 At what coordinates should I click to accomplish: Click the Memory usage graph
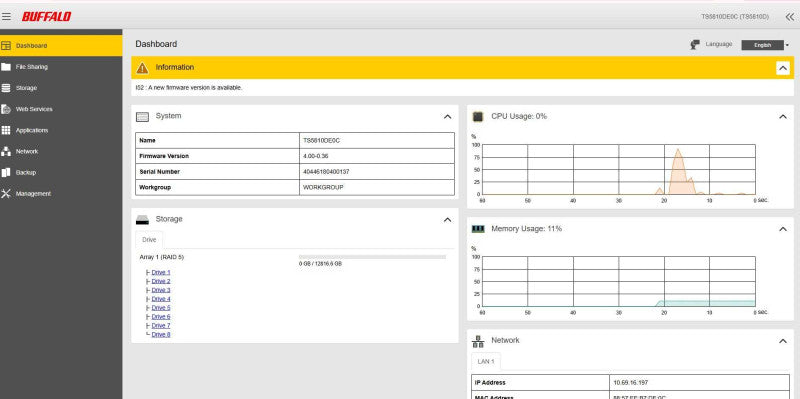point(618,281)
